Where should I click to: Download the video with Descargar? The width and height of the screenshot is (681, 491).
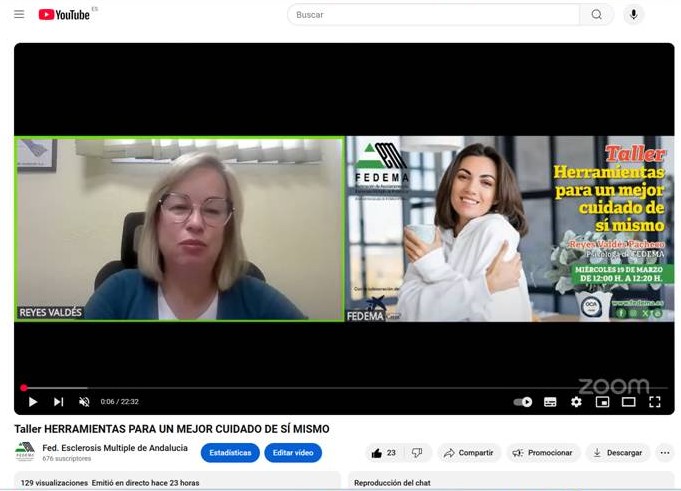point(618,453)
